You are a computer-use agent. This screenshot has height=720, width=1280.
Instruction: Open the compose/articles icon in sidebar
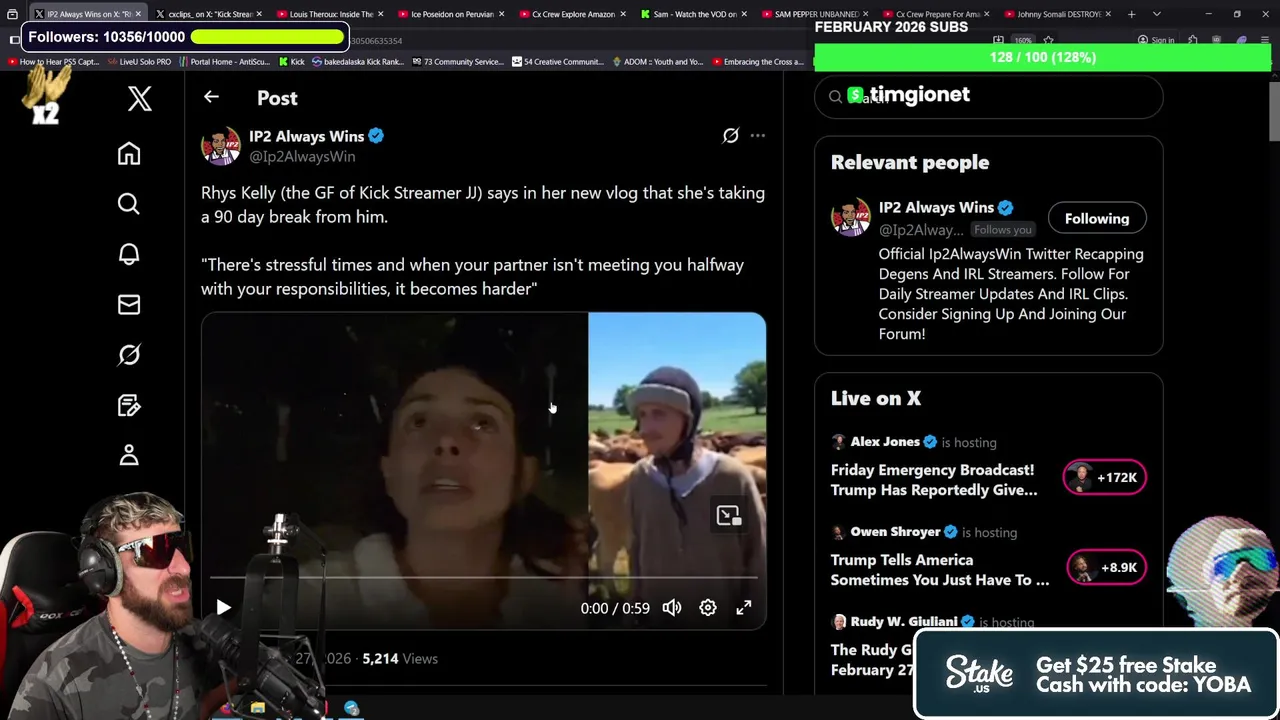(129, 405)
